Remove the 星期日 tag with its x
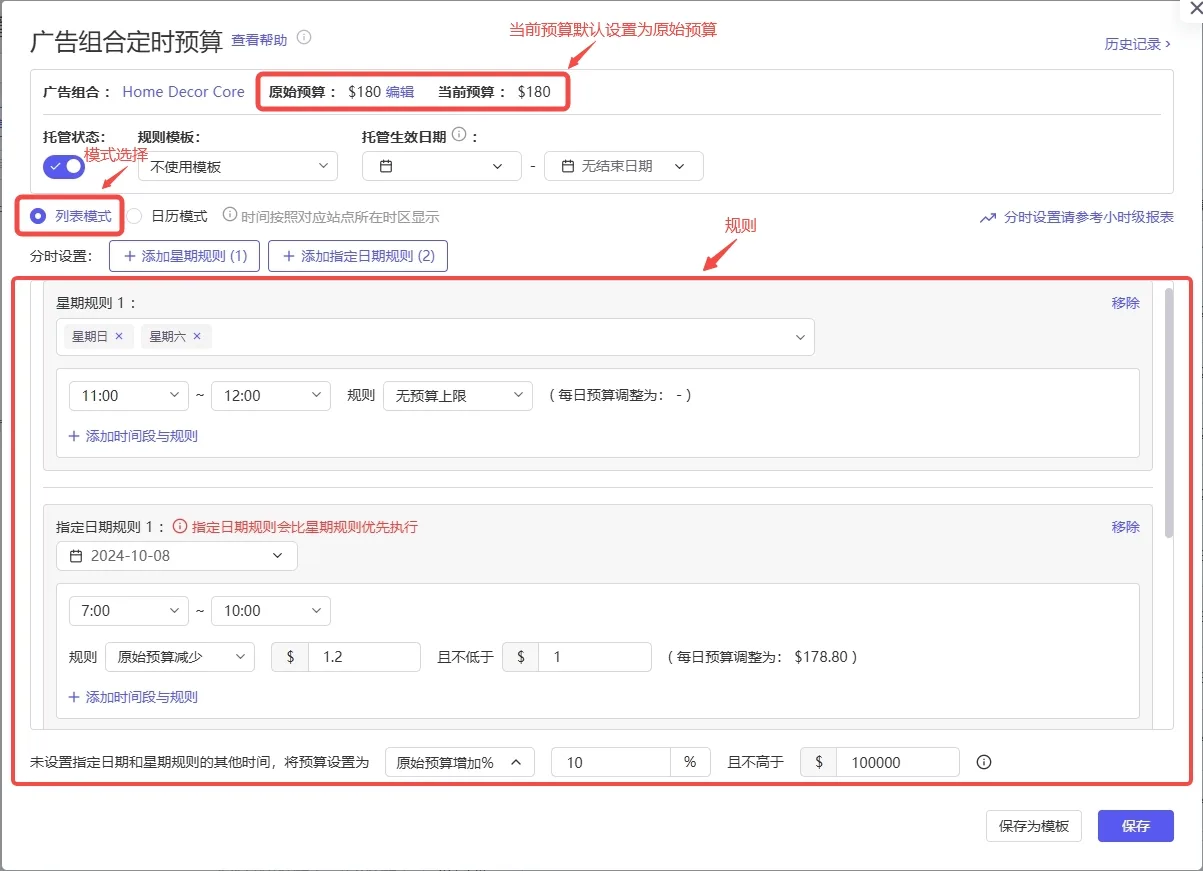 click(119, 337)
